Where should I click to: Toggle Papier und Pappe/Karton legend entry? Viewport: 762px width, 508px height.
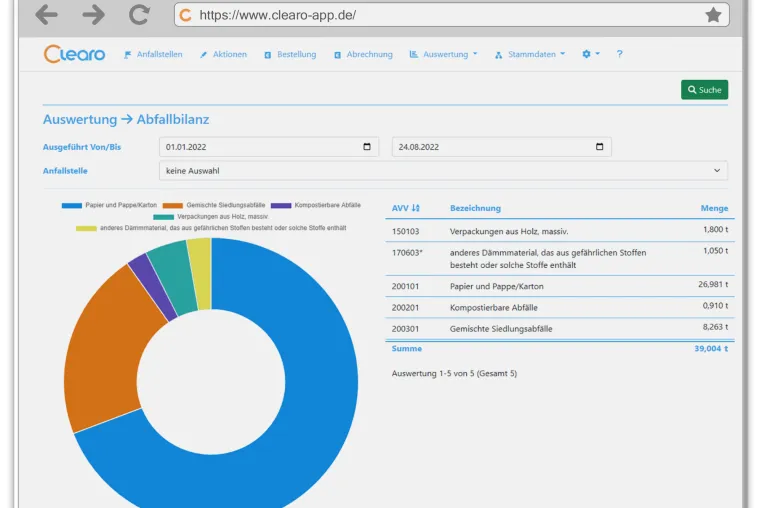pyautogui.click(x=109, y=205)
